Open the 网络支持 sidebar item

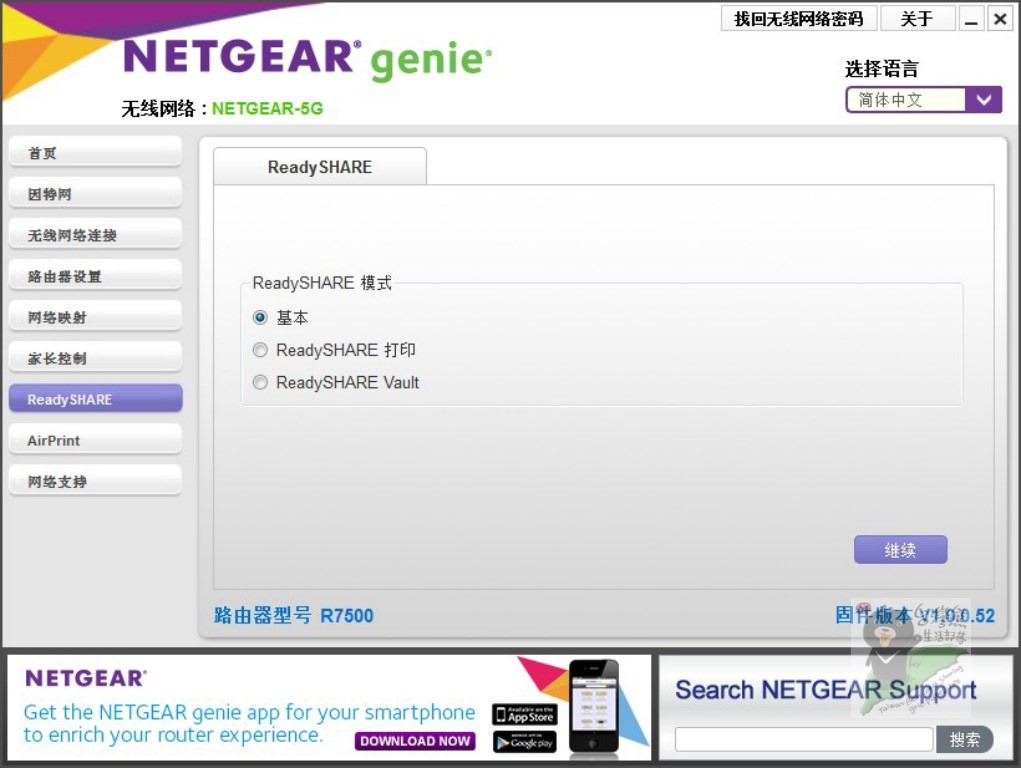(x=95, y=481)
